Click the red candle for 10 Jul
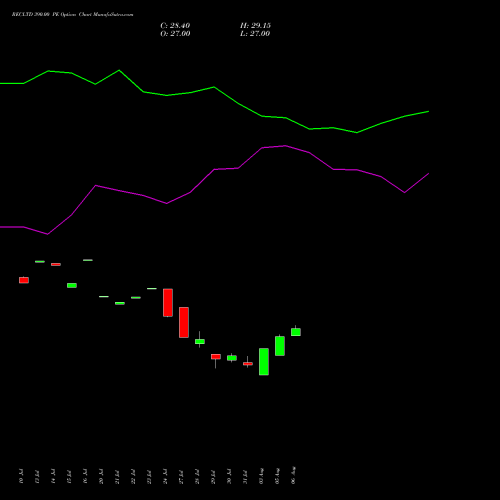The height and width of the screenshot is (500, 500). point(24,280)
